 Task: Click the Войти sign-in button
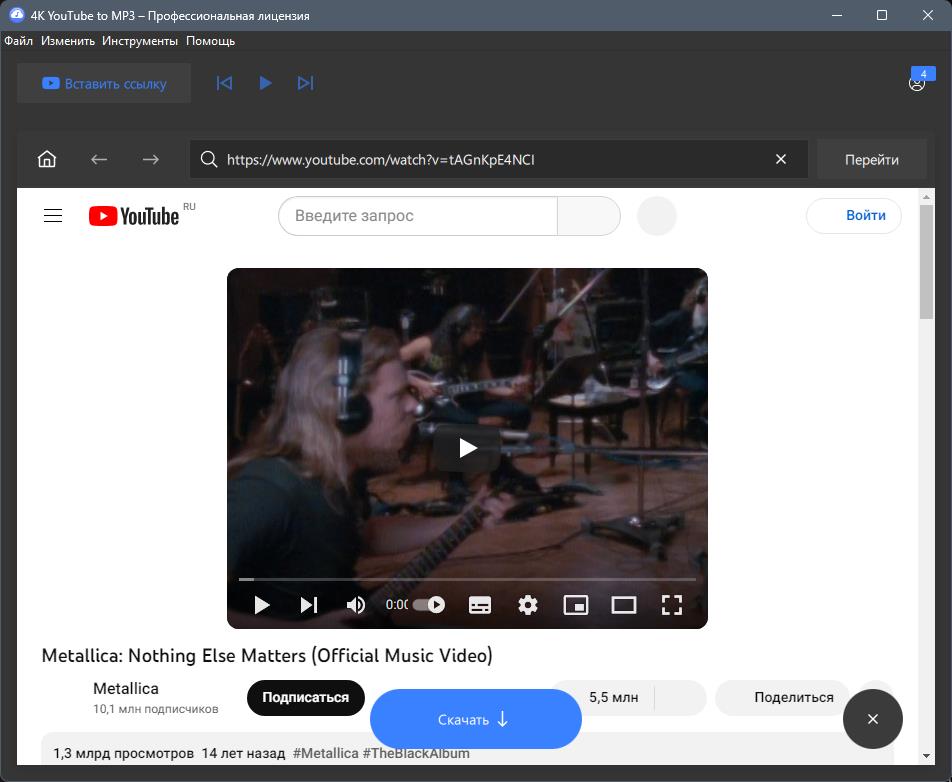click(x=854, y=216)
